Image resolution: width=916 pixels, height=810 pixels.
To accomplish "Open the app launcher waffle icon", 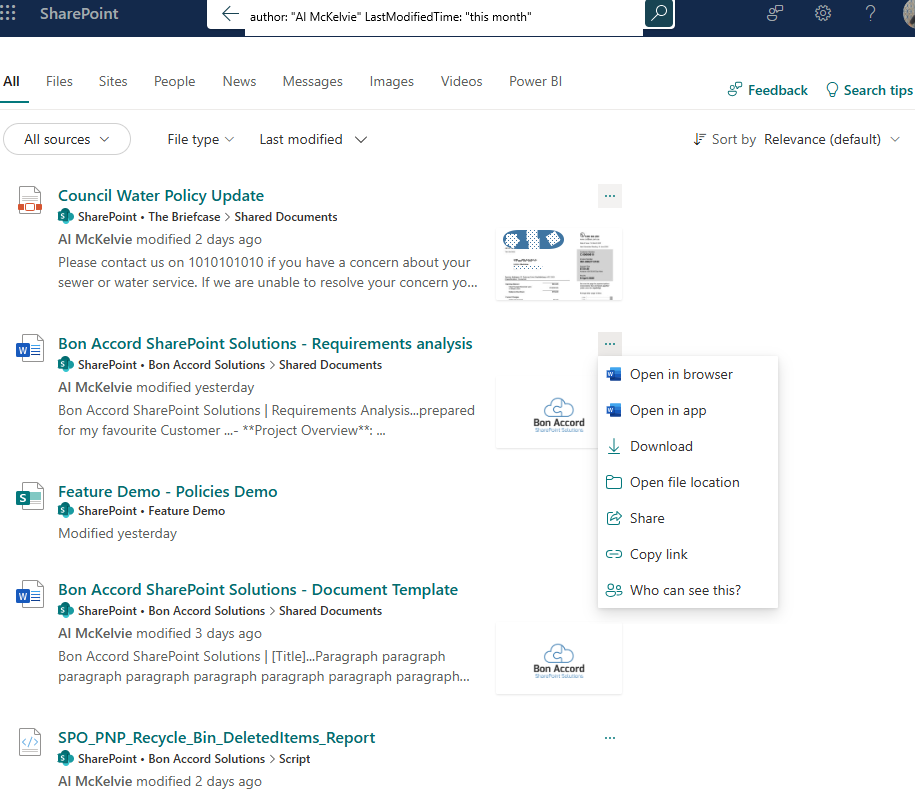I will tap(8, 13).
